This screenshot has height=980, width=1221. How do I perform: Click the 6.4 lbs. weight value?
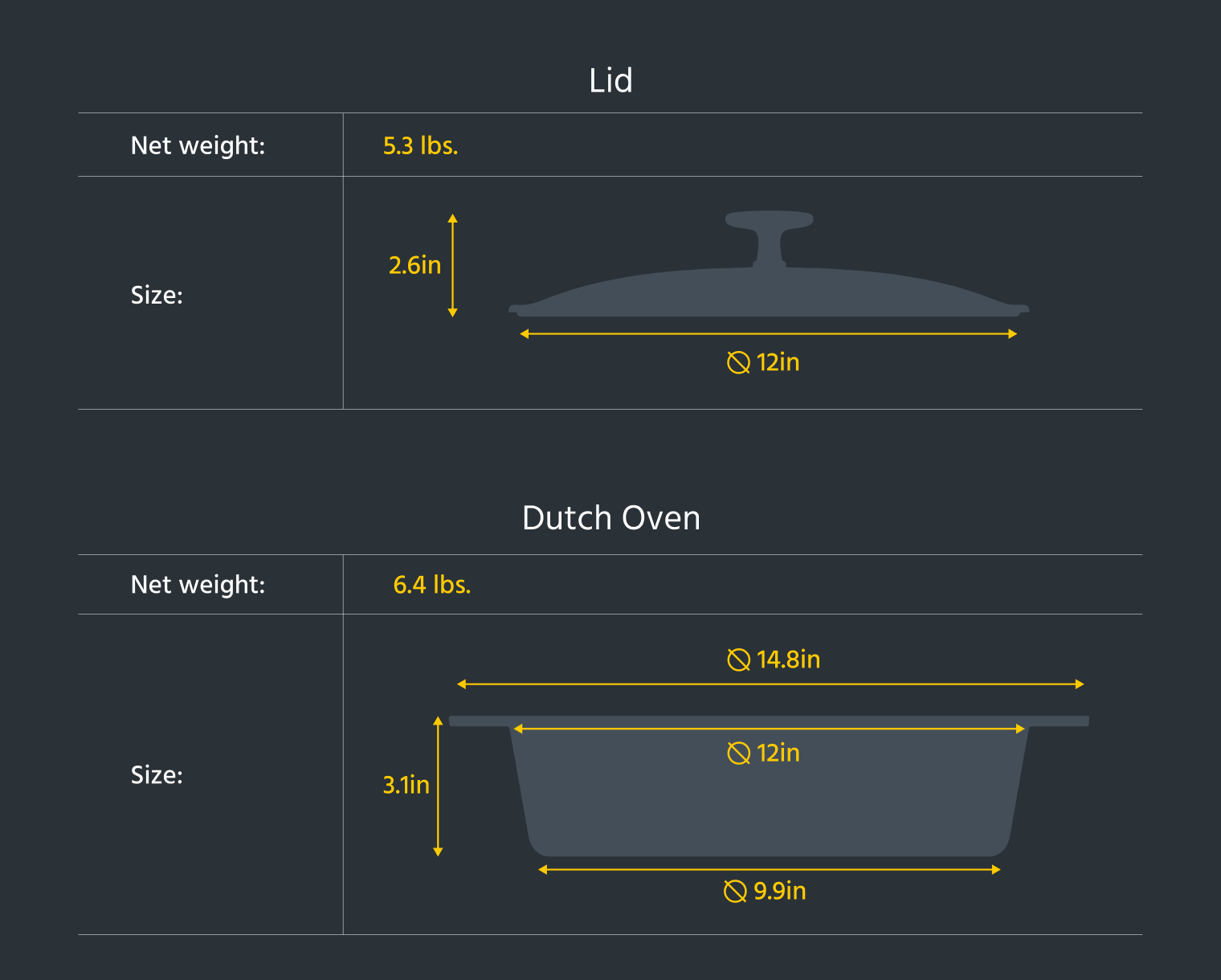click(x=431, y=585)
